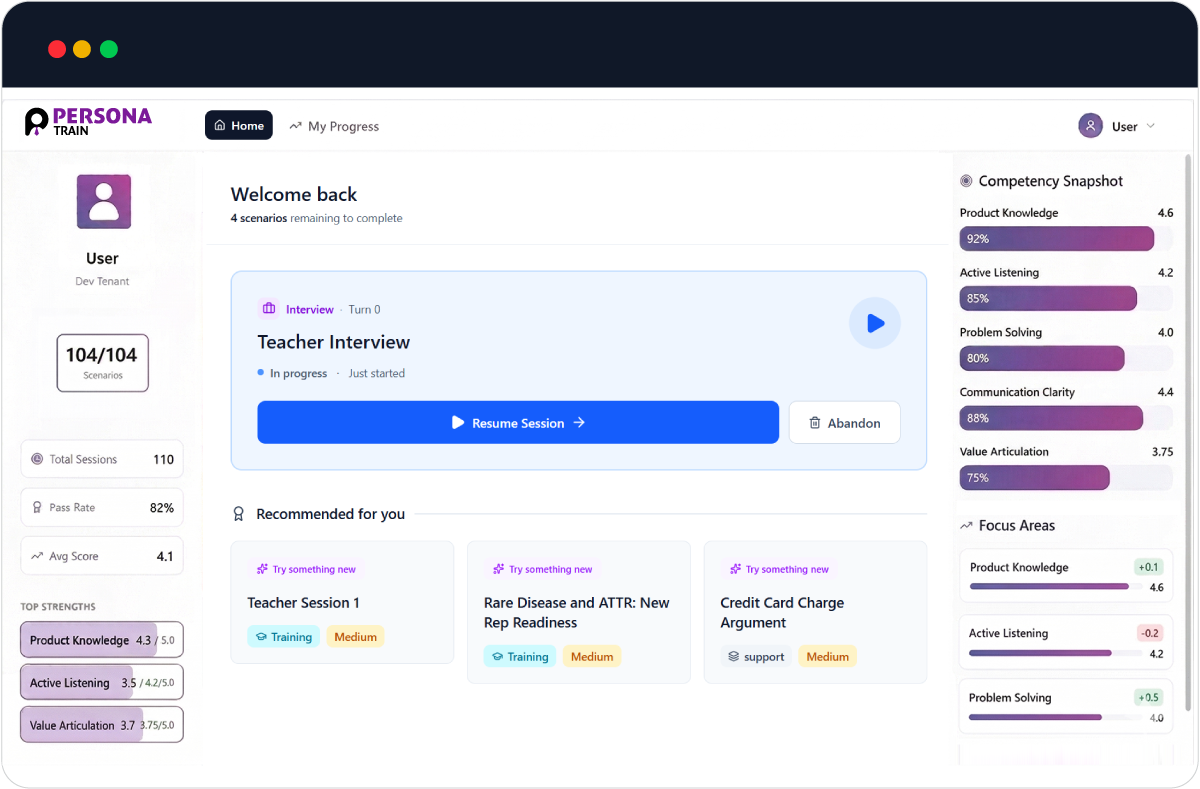This screenshot has width=1200, height=789.
Task: Click the Product Knowledge 92% progress bar
Action: coord(1056,238)
